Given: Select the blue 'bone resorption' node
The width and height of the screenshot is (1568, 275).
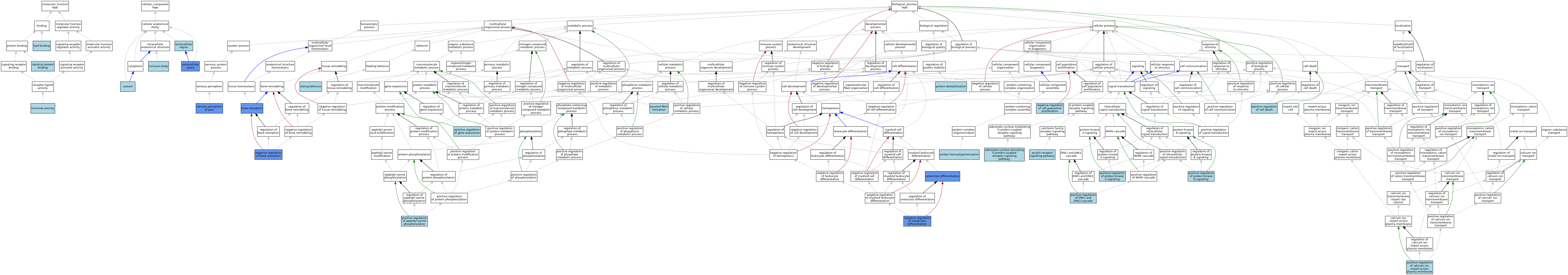Looking at the screenshot, I should click(252, 109).
